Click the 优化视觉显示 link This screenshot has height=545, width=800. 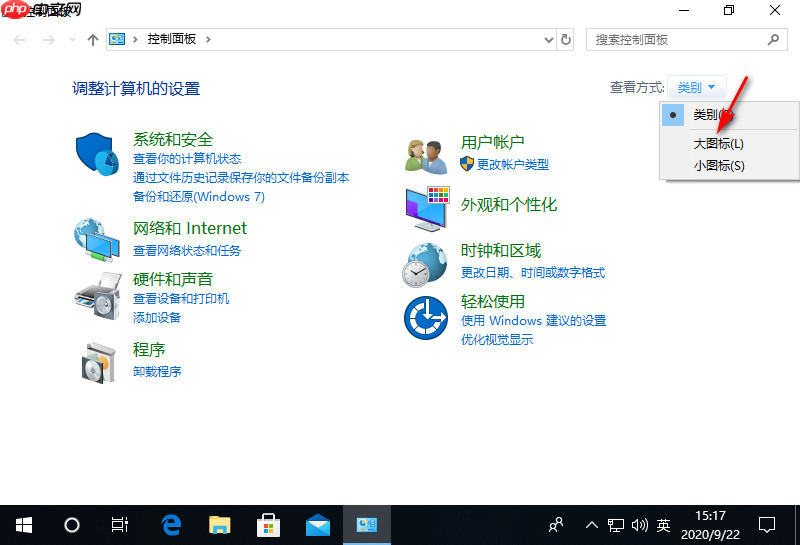tap(497, 339)
